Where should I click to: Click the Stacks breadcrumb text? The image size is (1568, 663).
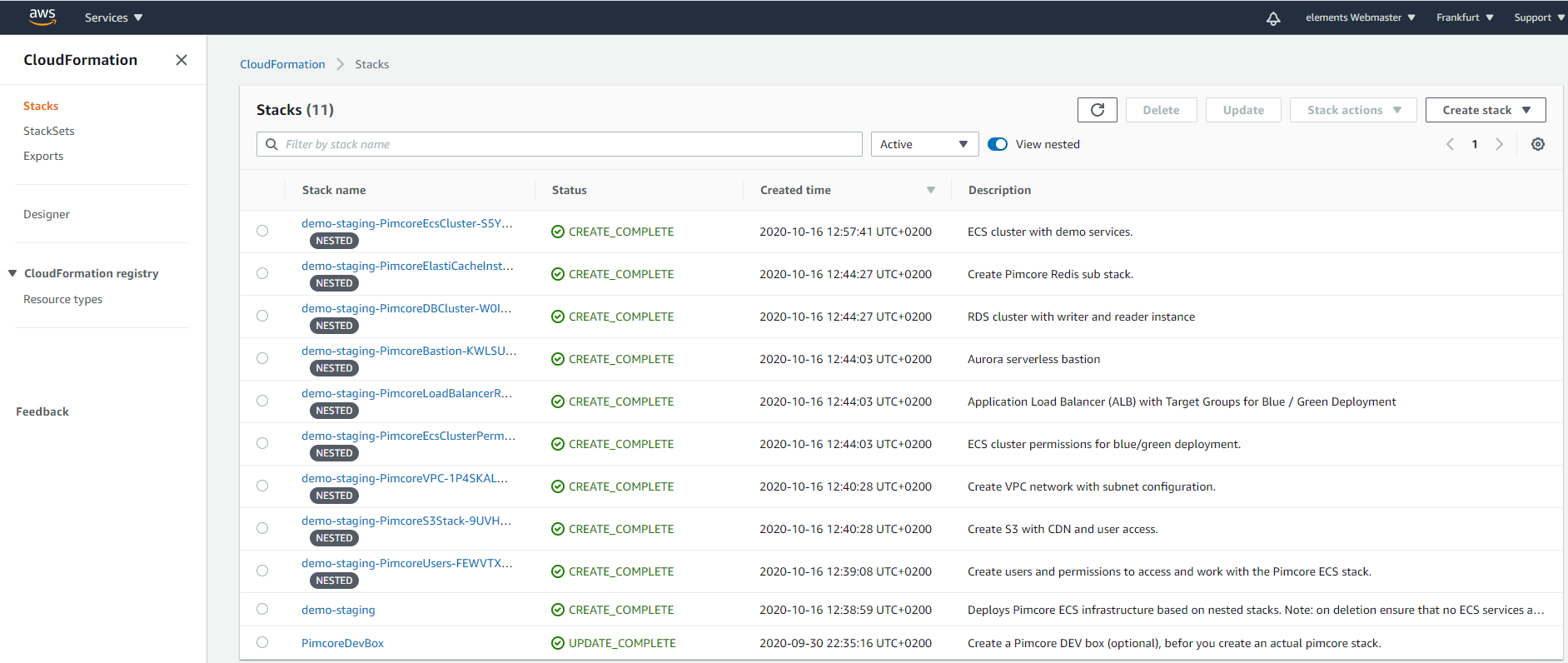[371, 64]
